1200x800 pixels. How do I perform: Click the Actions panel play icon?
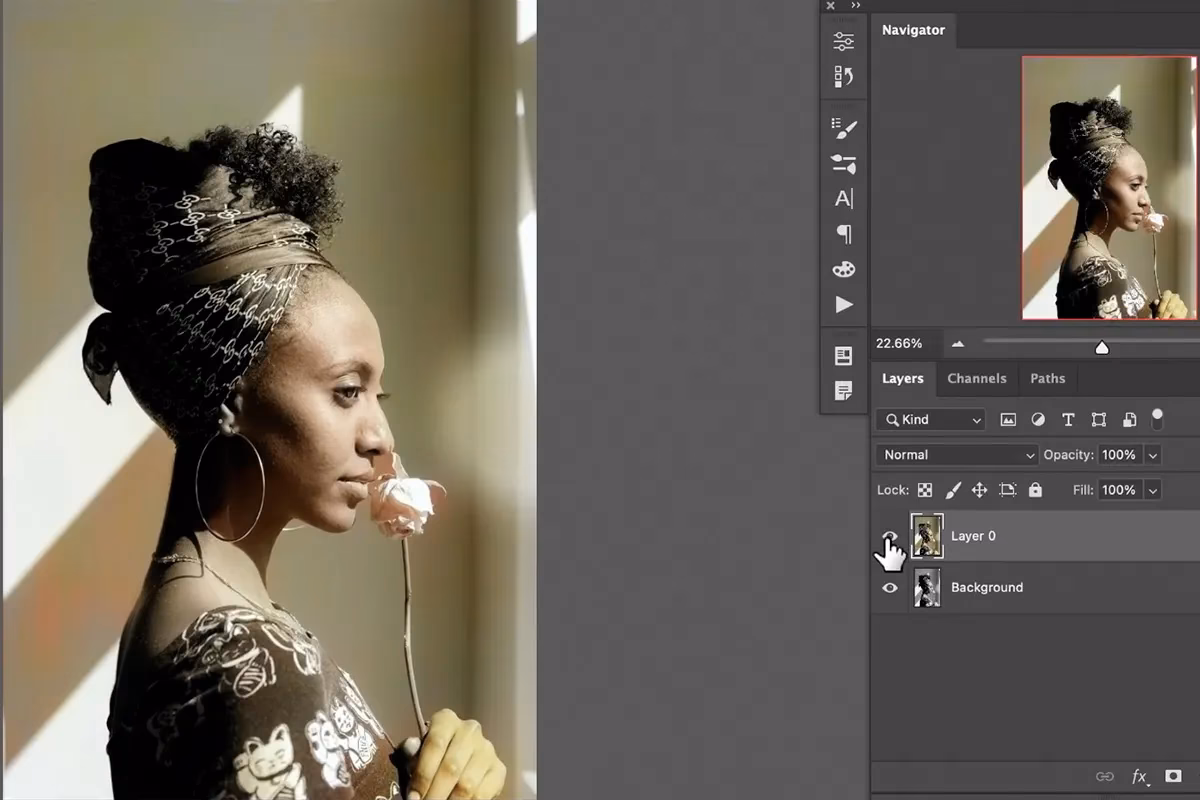point(845,305)
